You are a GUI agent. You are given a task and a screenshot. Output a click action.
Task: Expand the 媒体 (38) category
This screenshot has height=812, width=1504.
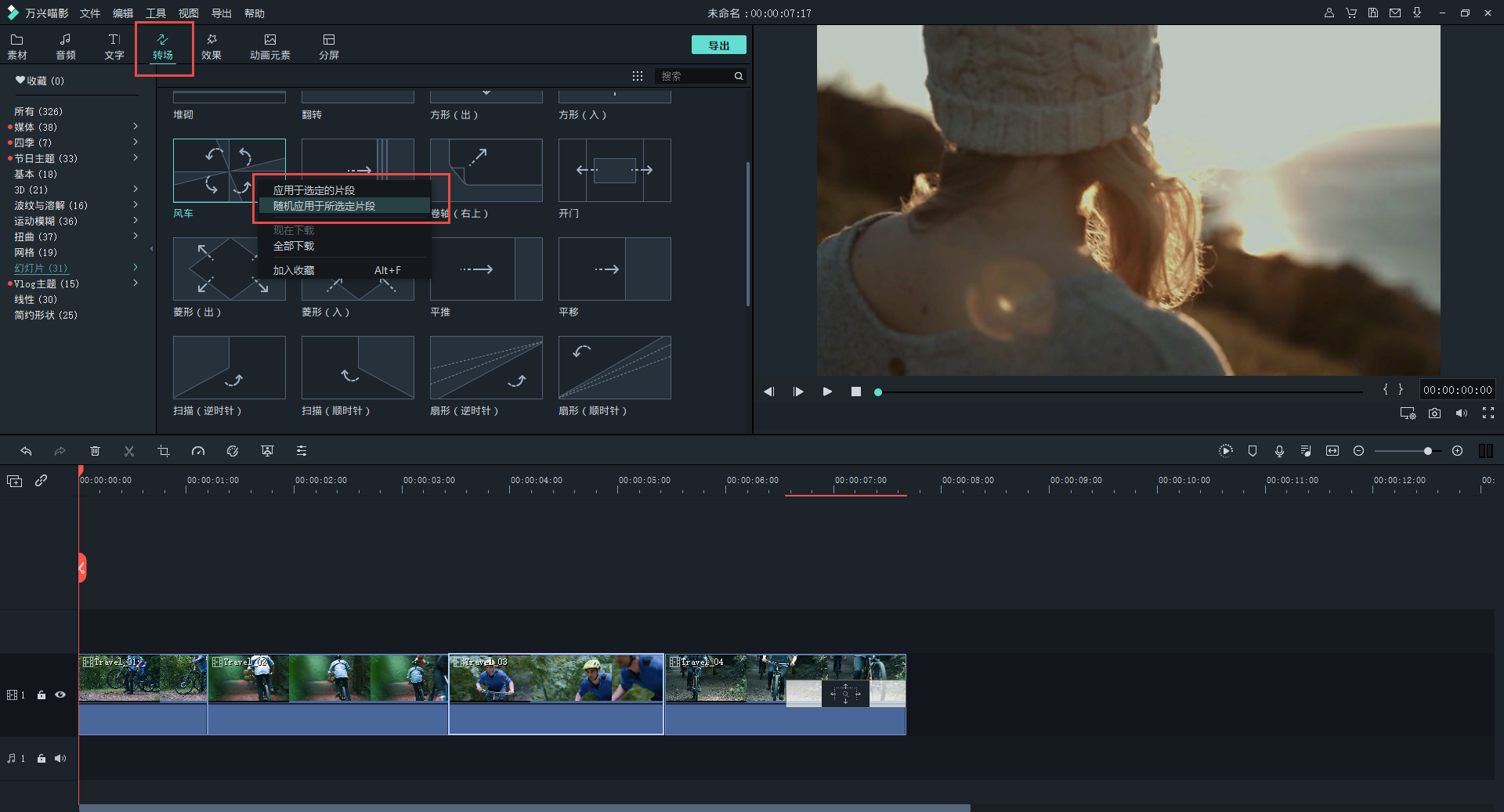pos(136,126)
